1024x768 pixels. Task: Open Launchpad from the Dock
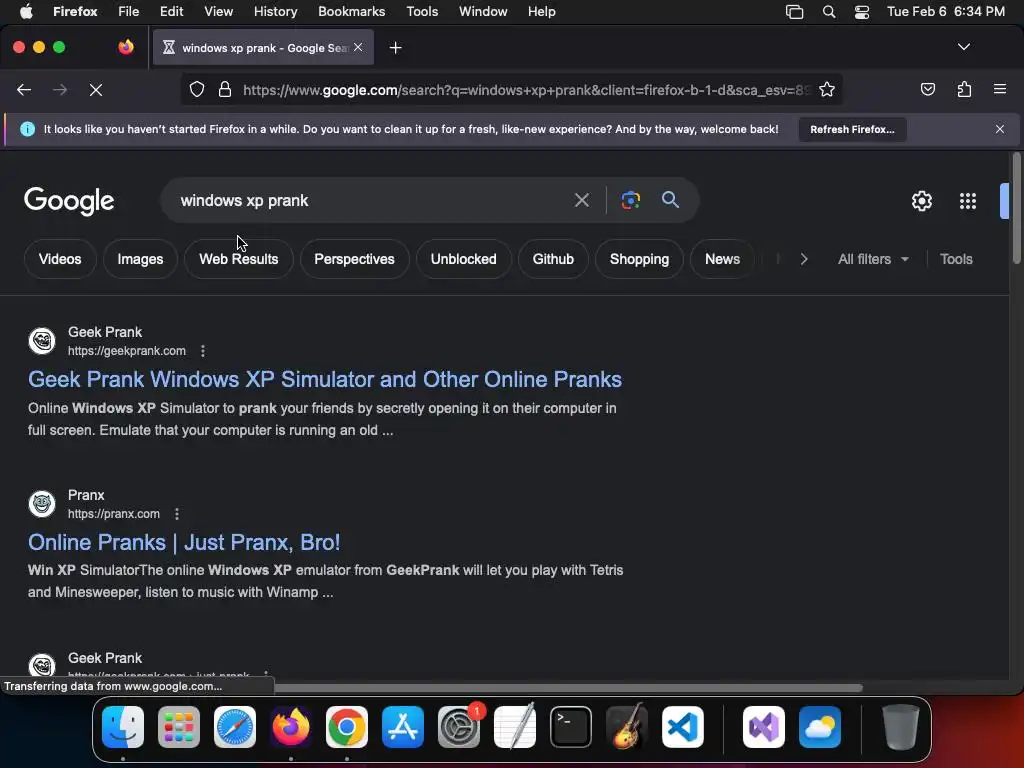point(179,727)
